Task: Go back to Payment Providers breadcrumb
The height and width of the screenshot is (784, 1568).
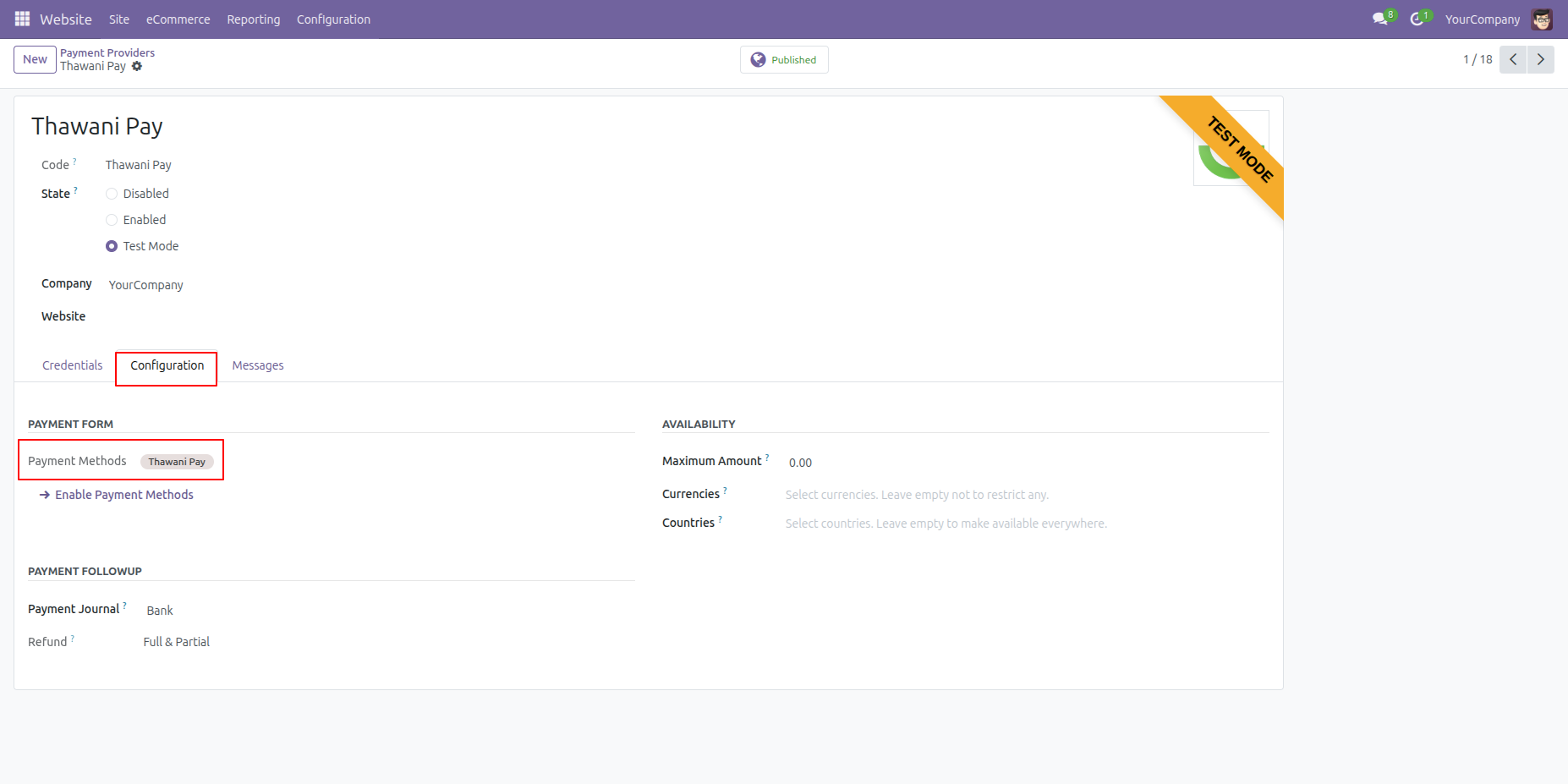Action: (x=107, y=52)
